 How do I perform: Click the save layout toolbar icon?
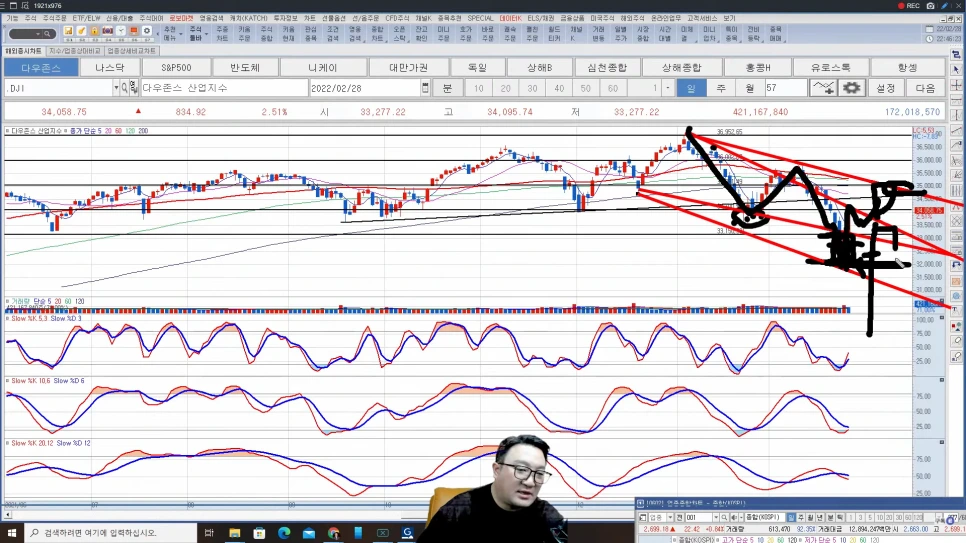pyautogui.click(x=68, y=31)
